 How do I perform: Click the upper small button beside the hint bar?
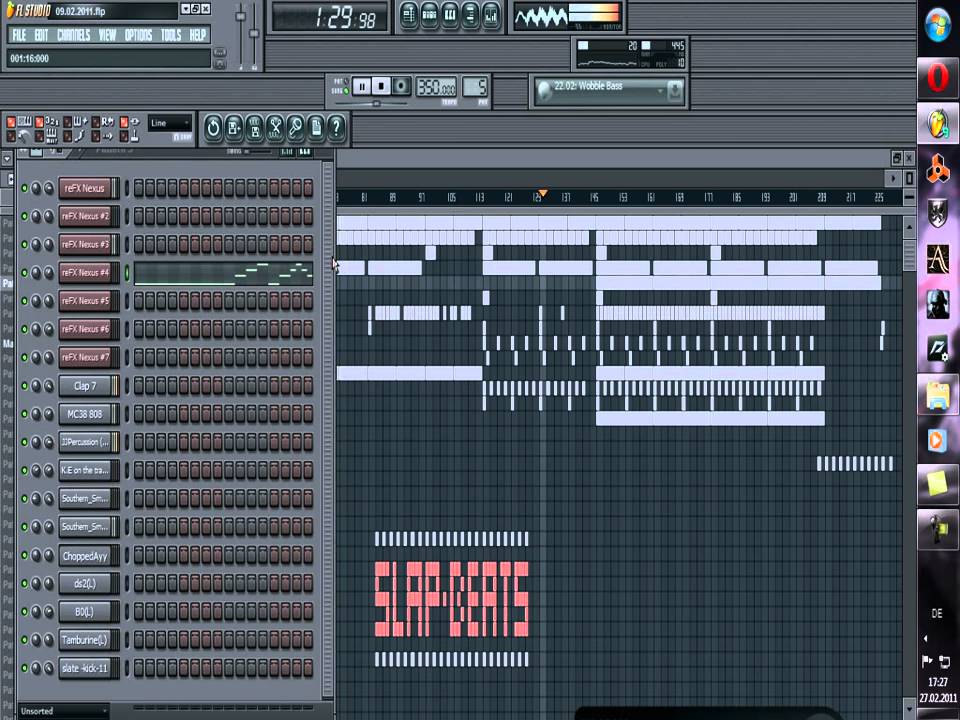tap(220, 53)
